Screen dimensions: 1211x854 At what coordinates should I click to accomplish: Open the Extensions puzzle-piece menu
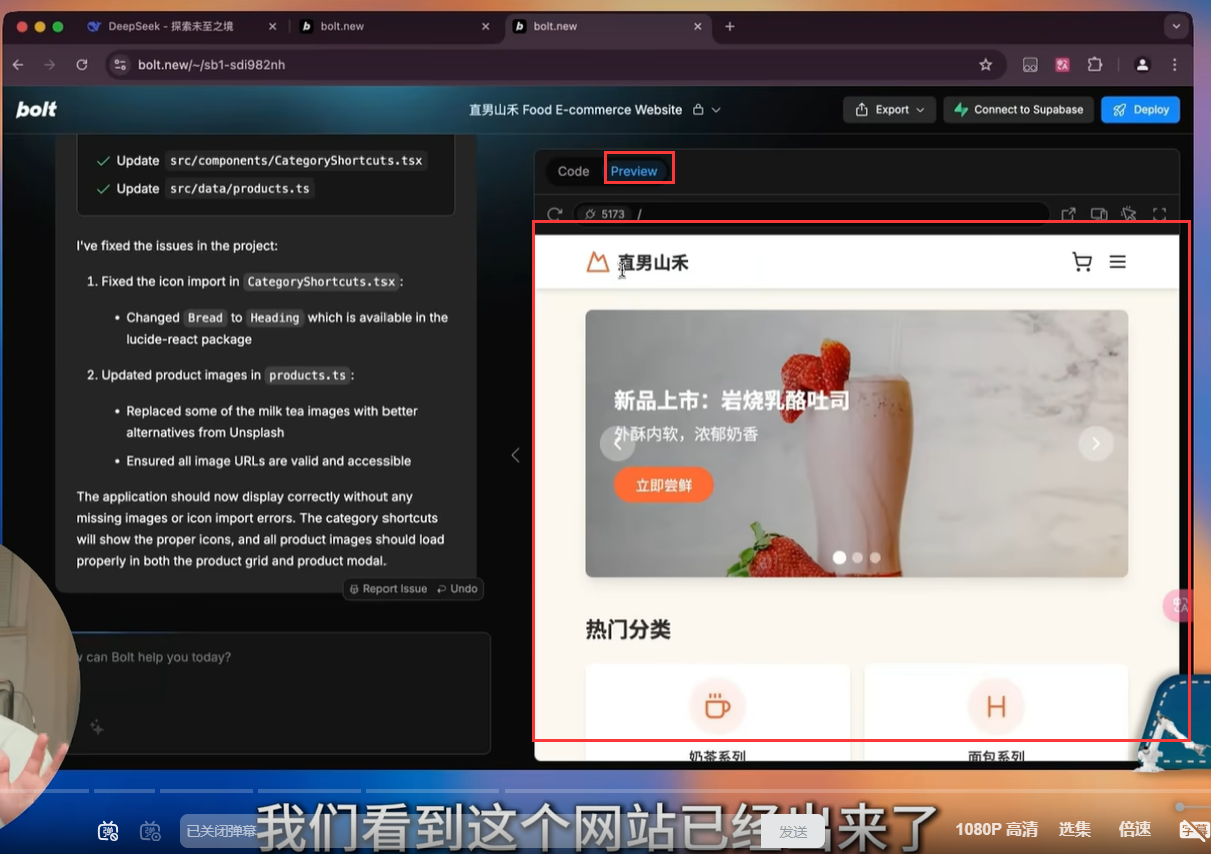click(1095, 65)
